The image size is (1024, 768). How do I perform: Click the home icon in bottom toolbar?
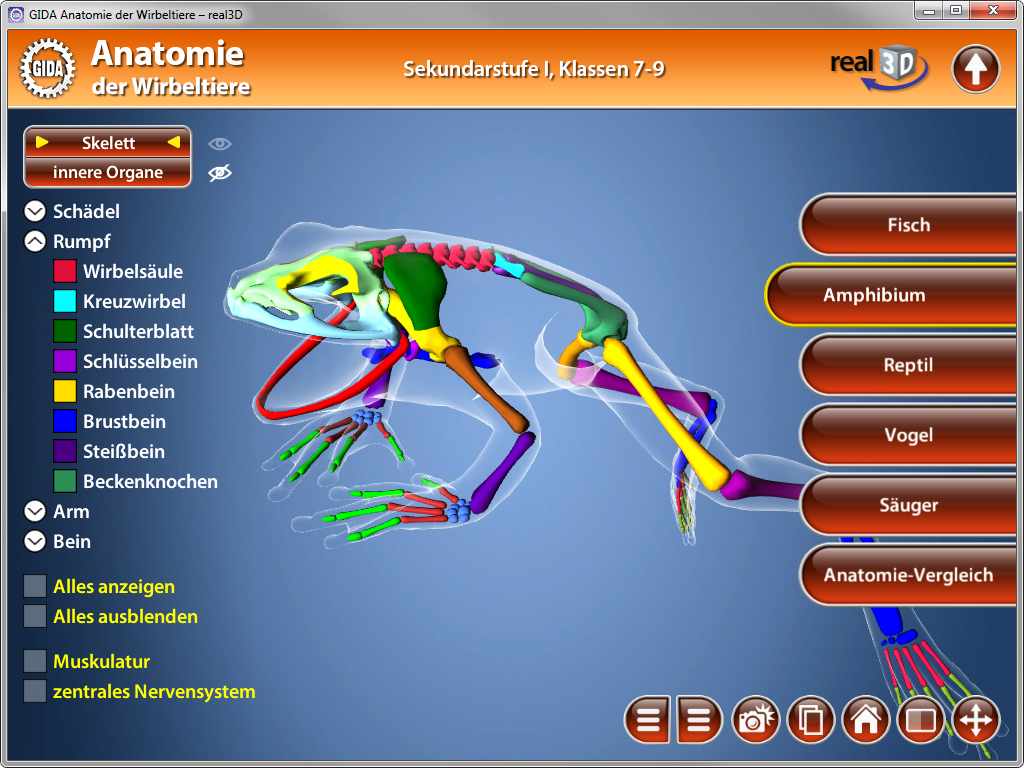coord(866,720)
